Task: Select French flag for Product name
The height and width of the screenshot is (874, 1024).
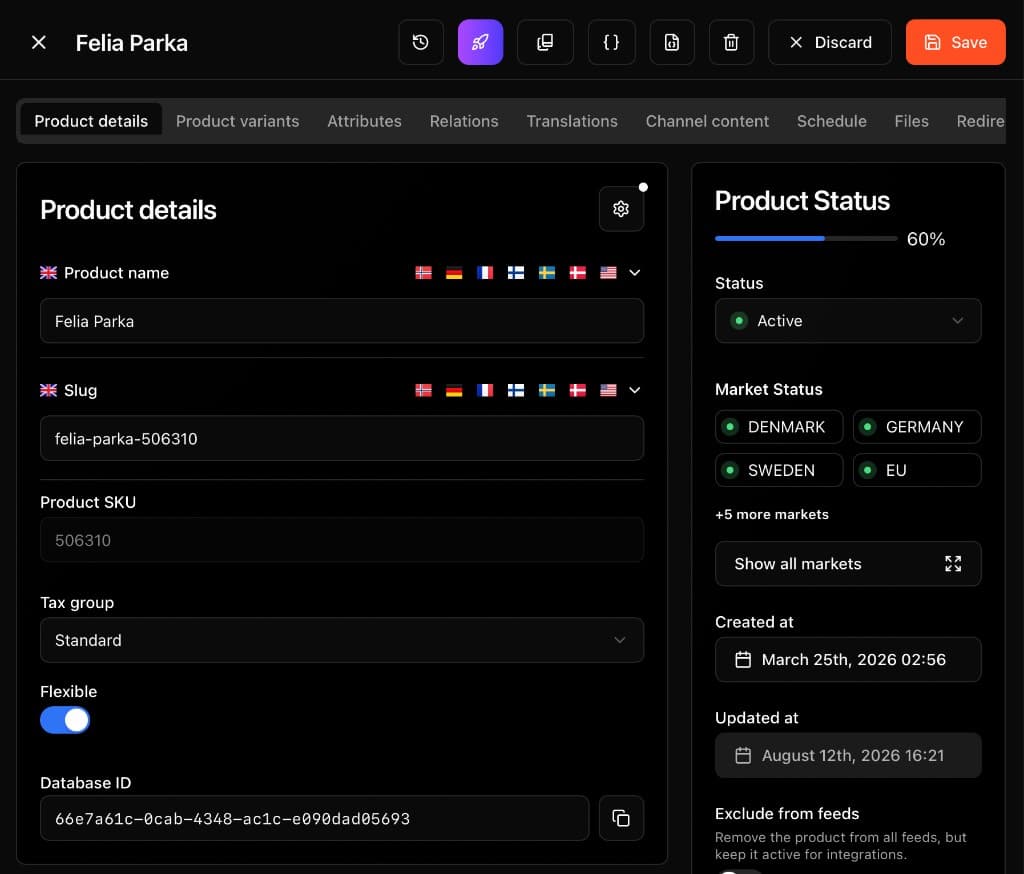Action: click(485, 272)
